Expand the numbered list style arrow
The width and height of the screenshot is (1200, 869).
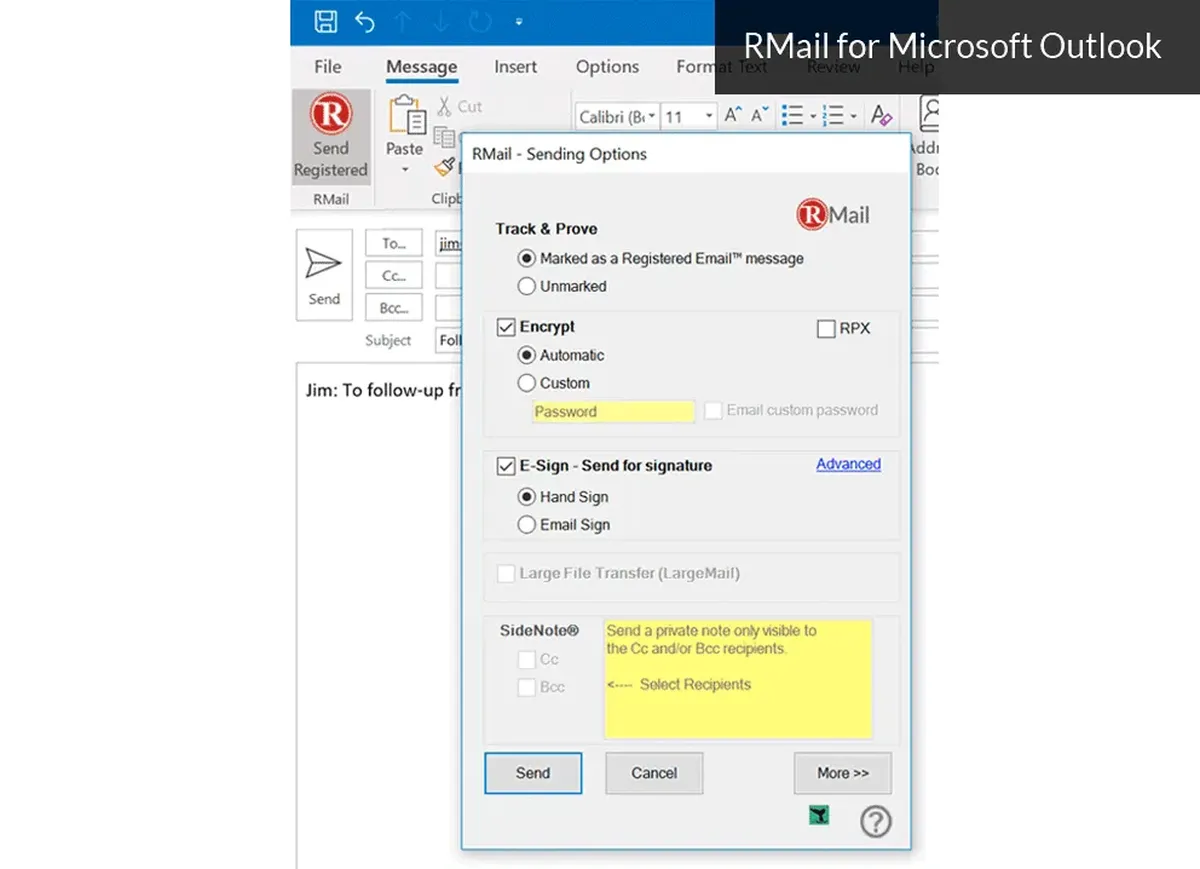853,117
